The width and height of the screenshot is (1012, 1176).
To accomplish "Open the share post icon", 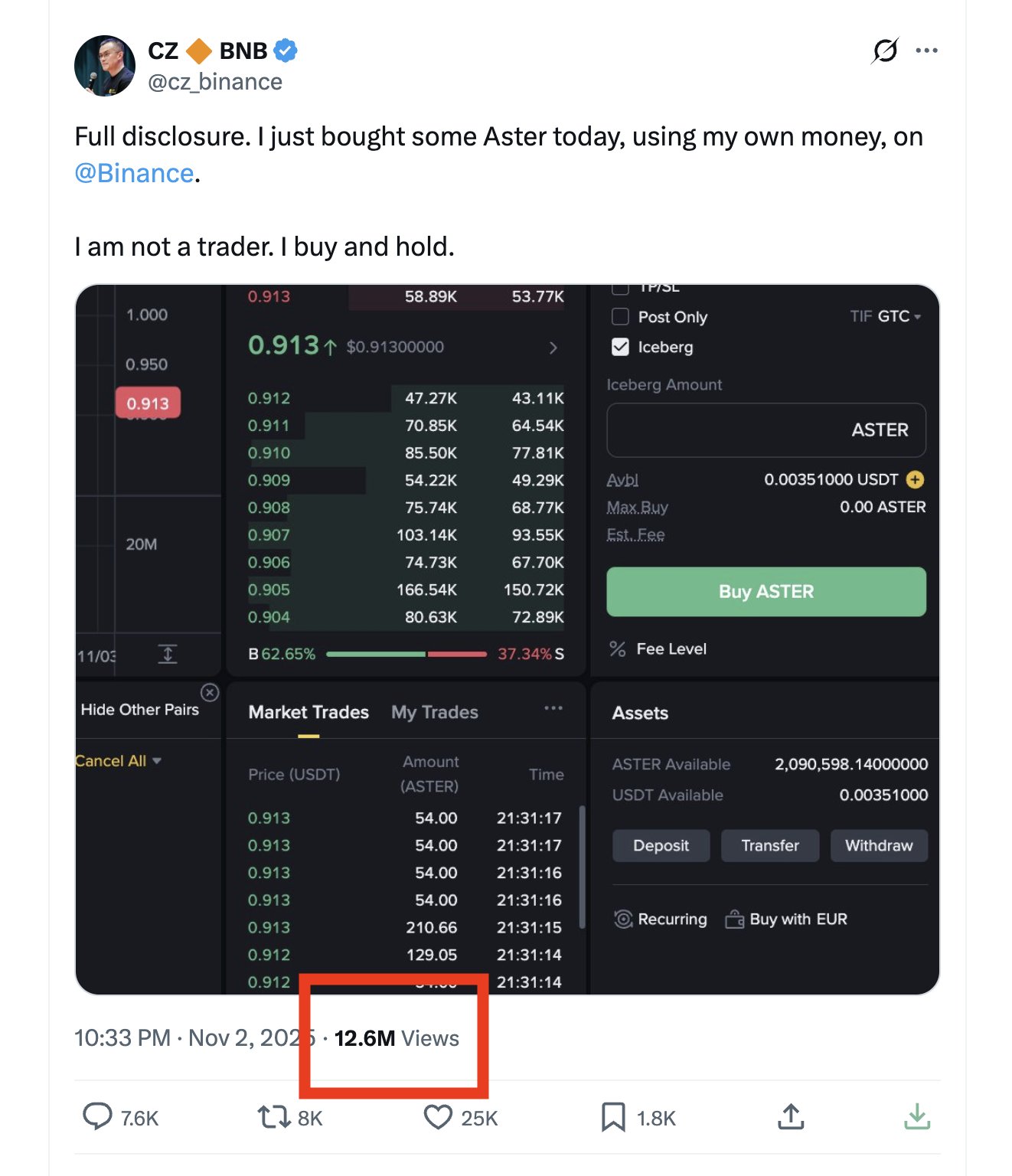I will 791,1117.
